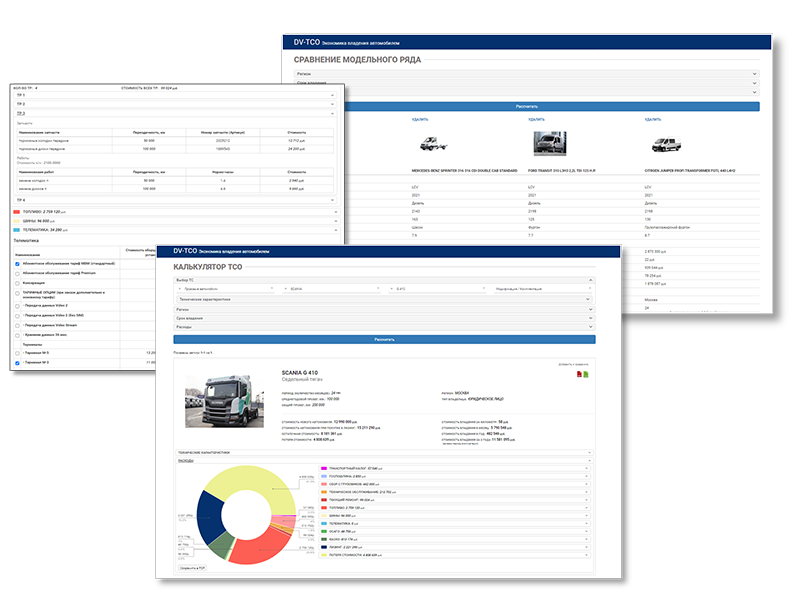The image size is (800, 600).
Task: Click yellow Потеря стоимости legend swatch
Action: [x=324, y=555]
